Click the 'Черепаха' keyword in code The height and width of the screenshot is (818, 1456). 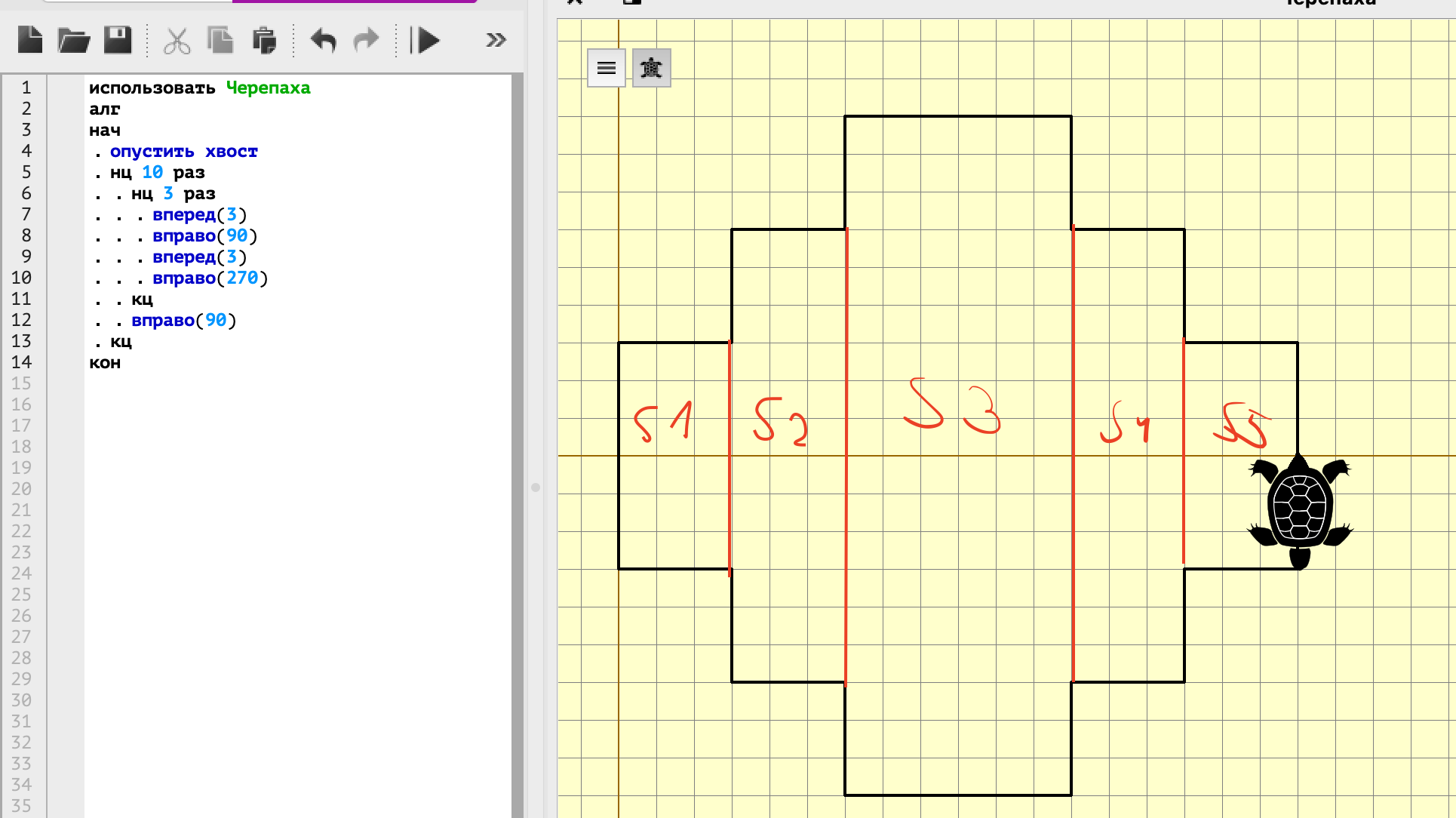pos(268,88)
